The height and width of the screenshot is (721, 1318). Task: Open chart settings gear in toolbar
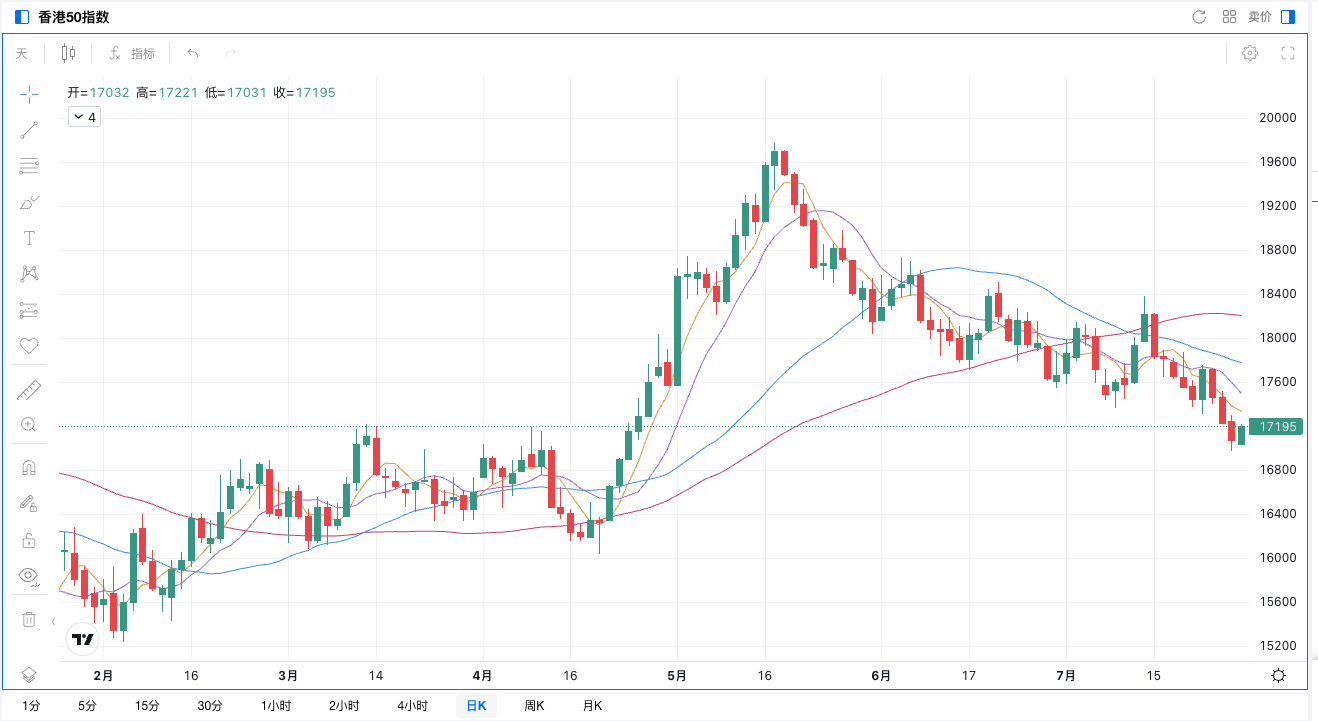point(1249,53)
